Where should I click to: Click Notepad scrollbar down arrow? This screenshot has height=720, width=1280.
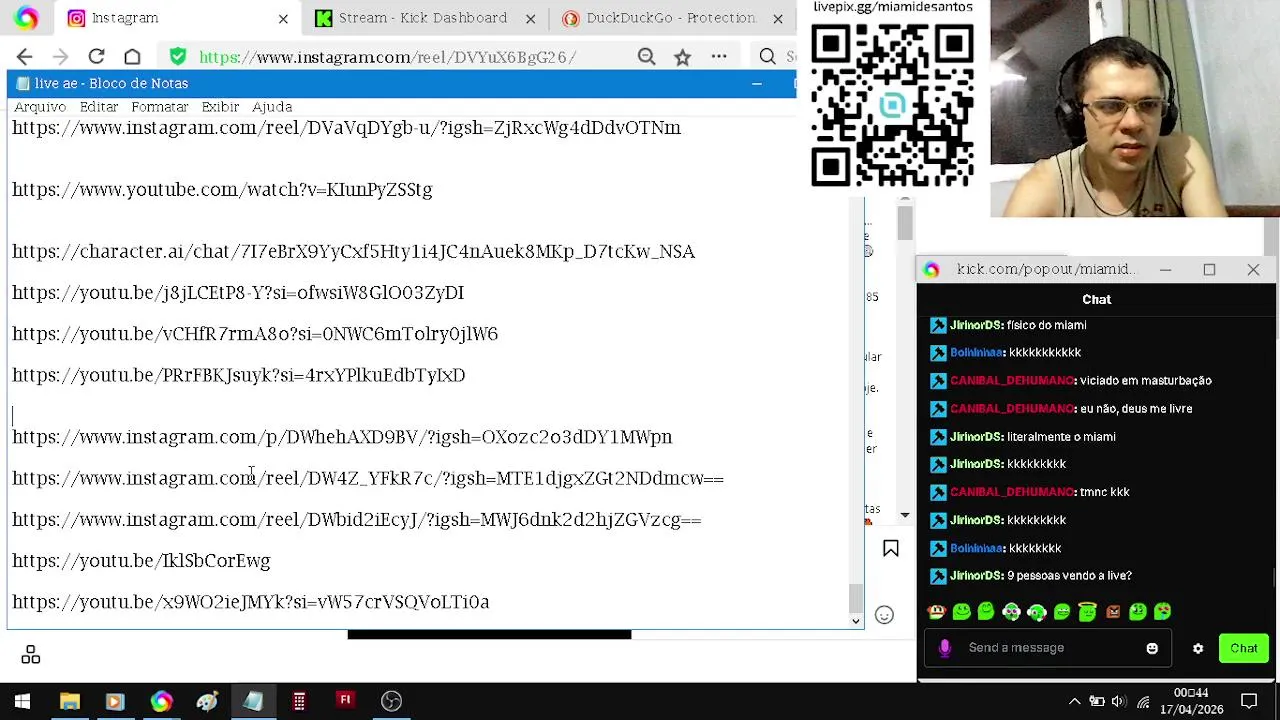click(x=855, y=620)
